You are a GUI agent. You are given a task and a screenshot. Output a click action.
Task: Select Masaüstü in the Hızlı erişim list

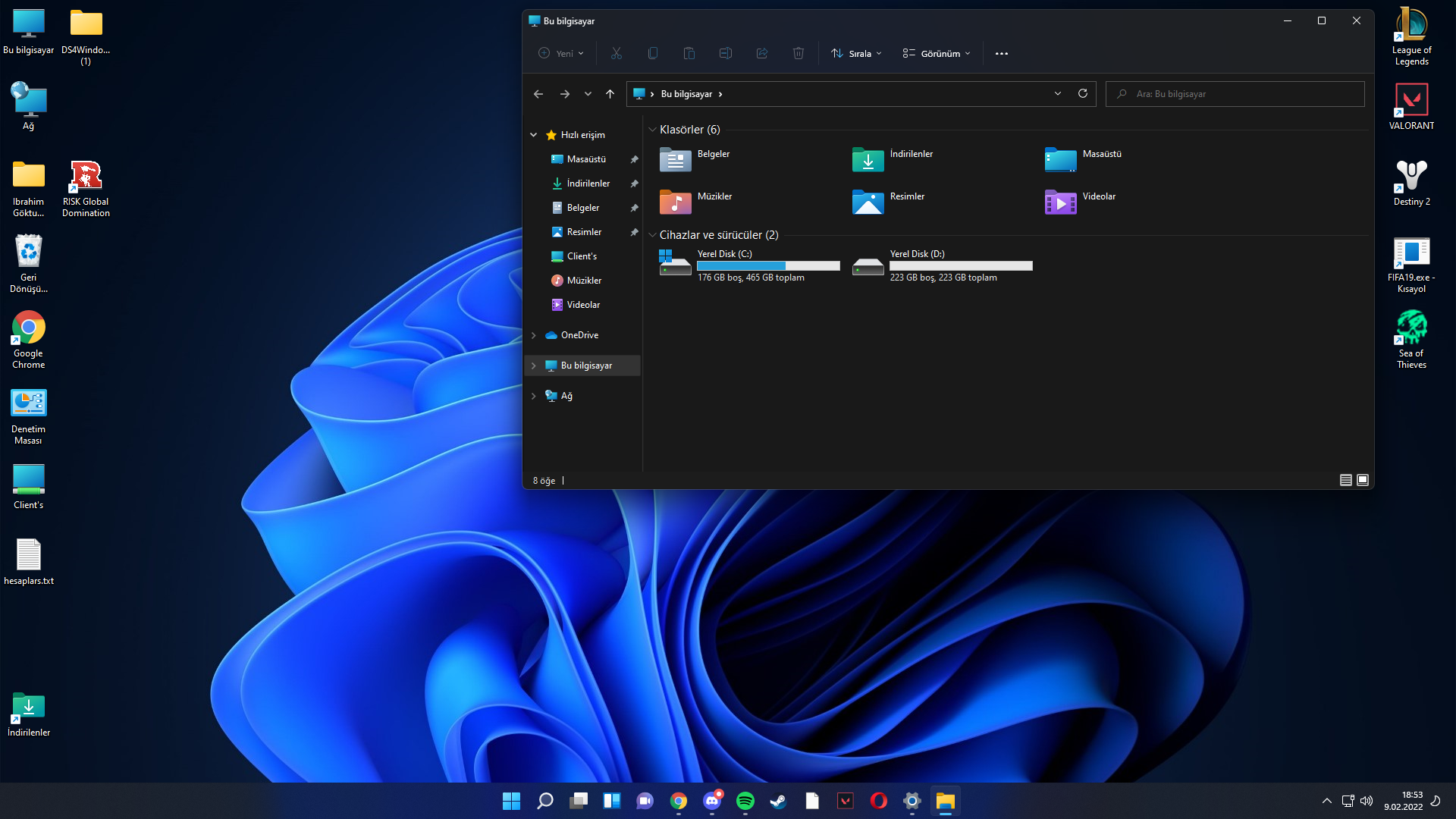coord(586,159)
